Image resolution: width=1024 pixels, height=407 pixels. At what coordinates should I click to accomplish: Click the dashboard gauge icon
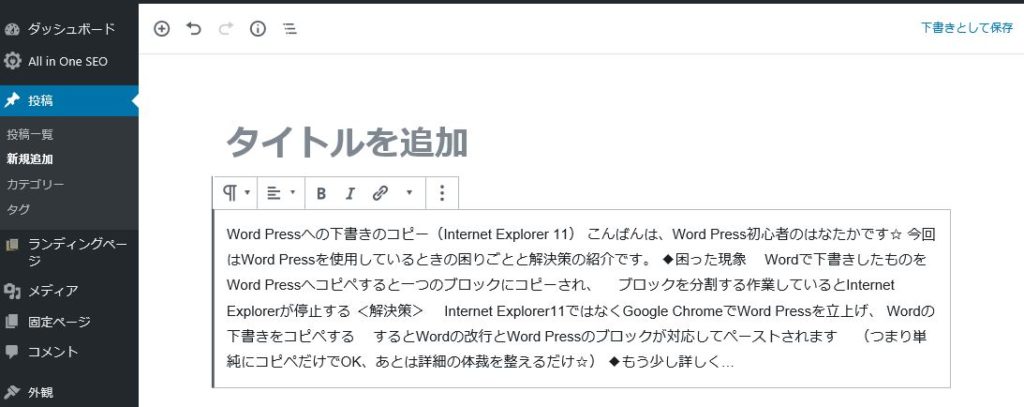pyautogui.click(x=12, y=29)
